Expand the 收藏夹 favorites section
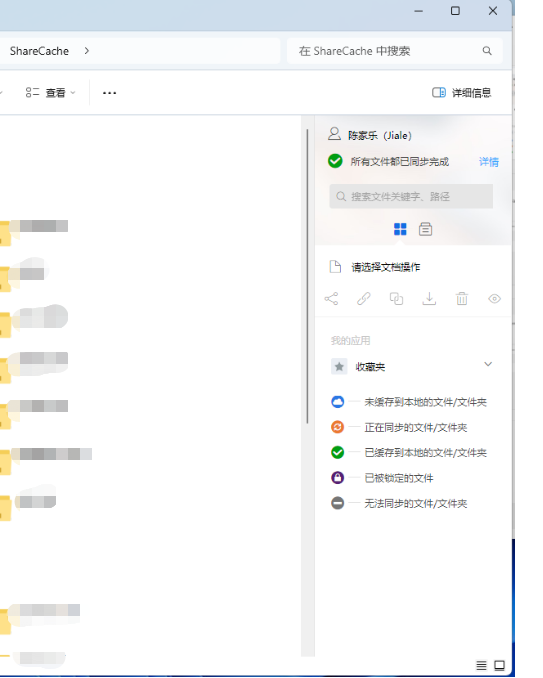543x678 pixels. [488, 365]
